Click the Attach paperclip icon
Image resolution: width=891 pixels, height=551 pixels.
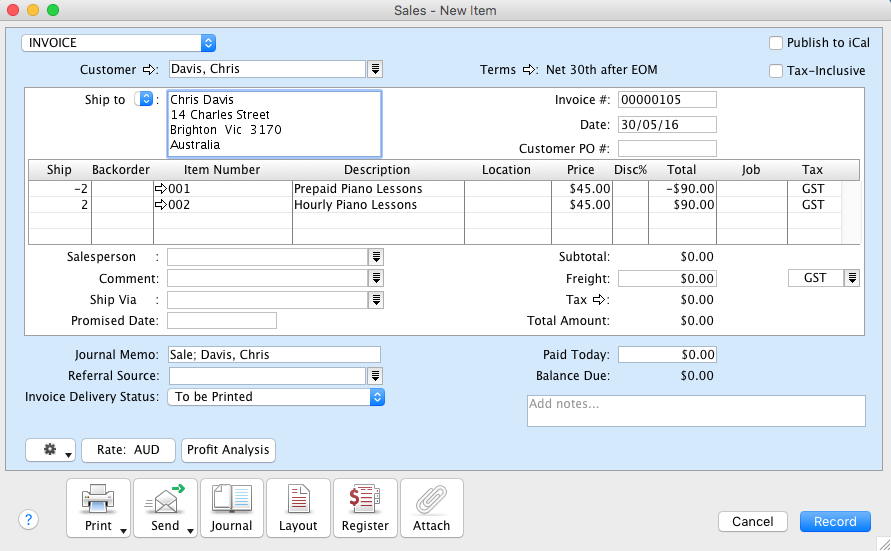click(431, 500)
